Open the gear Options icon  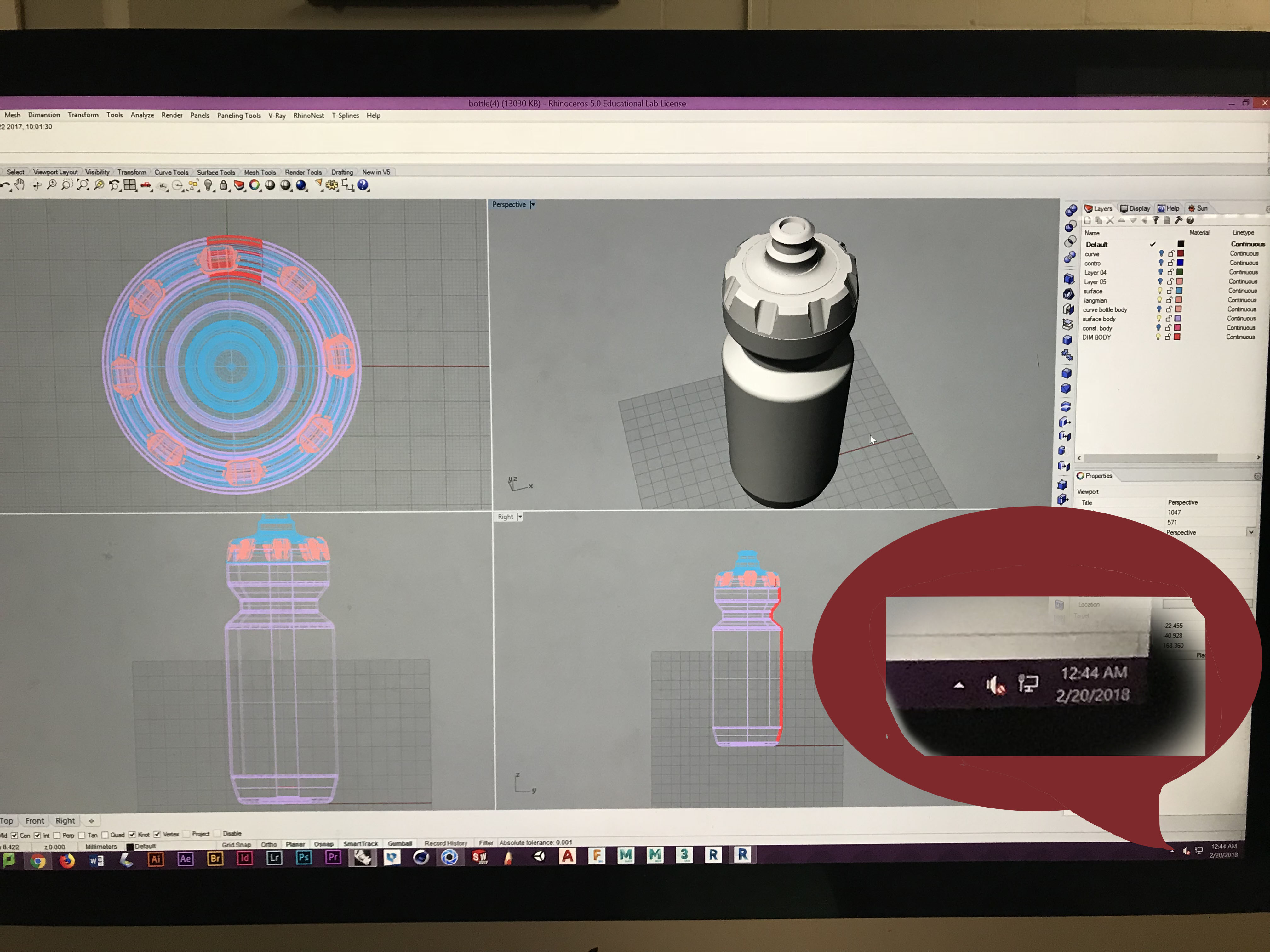[x=332, y=185]
